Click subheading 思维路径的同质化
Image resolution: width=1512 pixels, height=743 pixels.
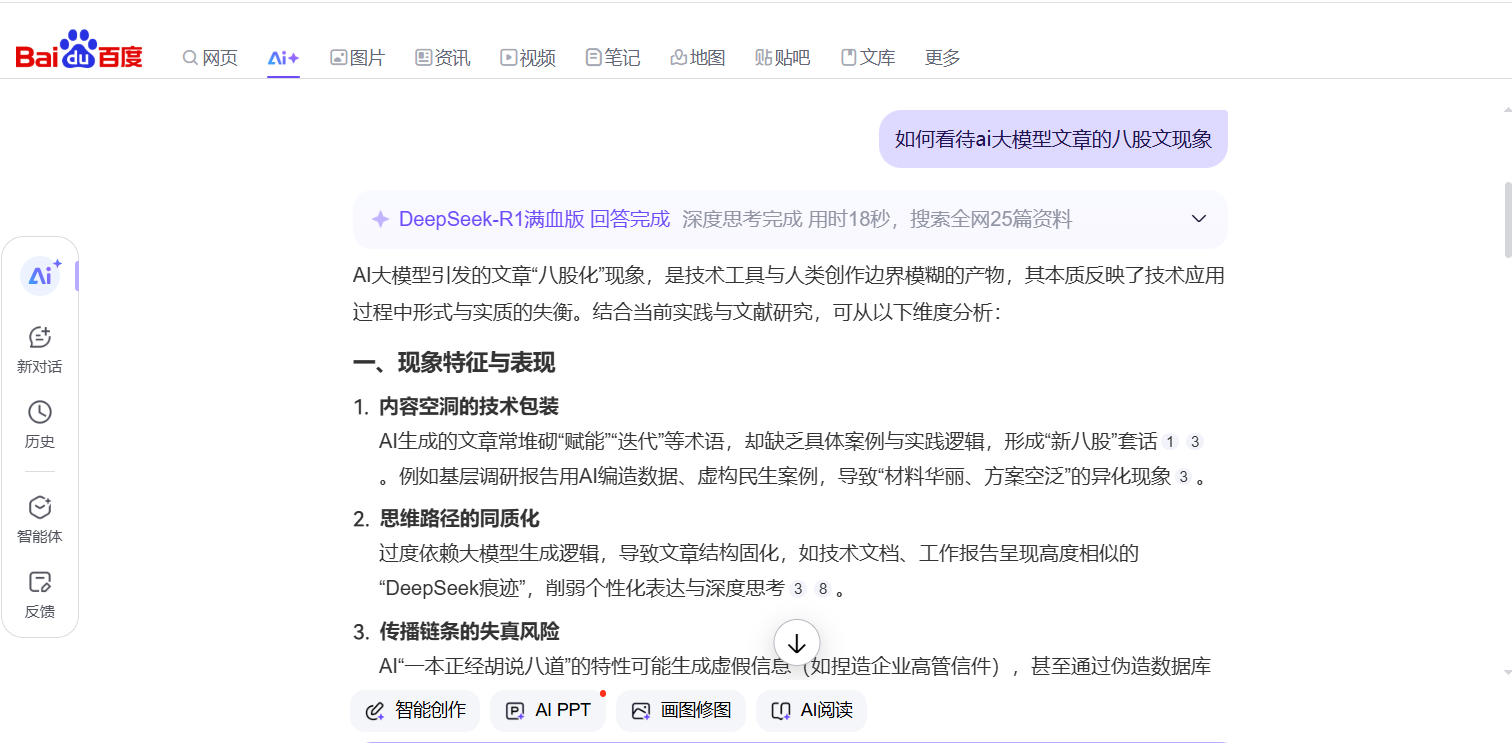pyautogui.click(x=459, y=518)
